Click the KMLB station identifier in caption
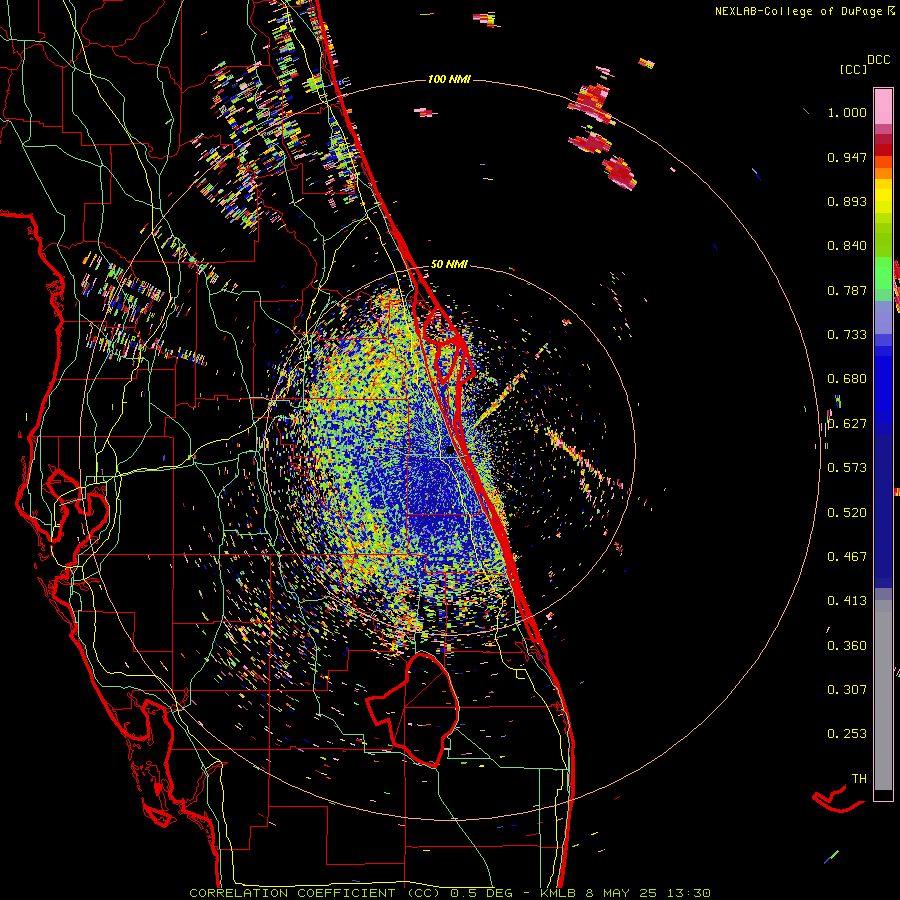The image size is (900, 900). (x=559, y=893)
